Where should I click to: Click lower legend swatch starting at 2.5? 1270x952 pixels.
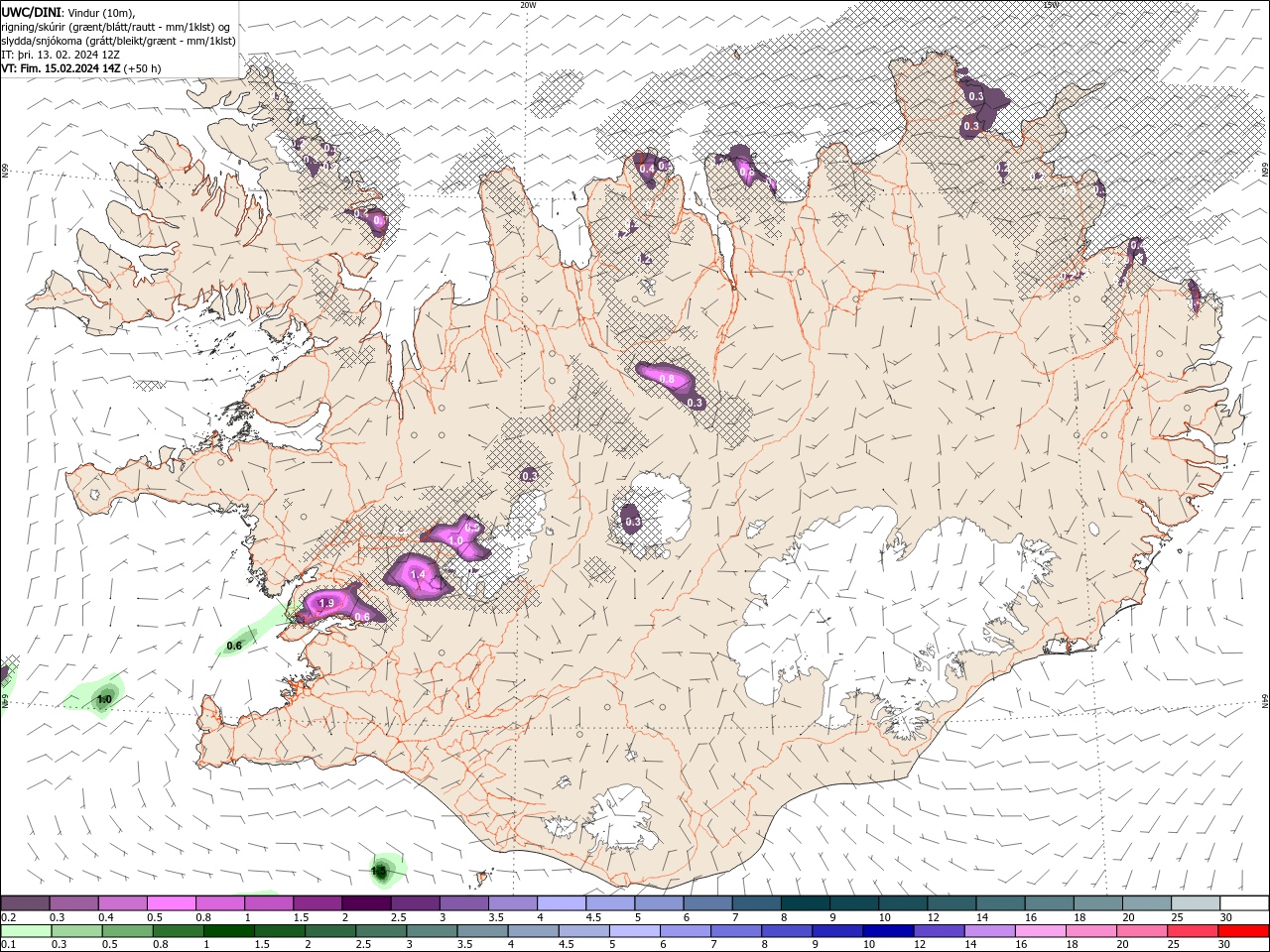pos(380,931)
